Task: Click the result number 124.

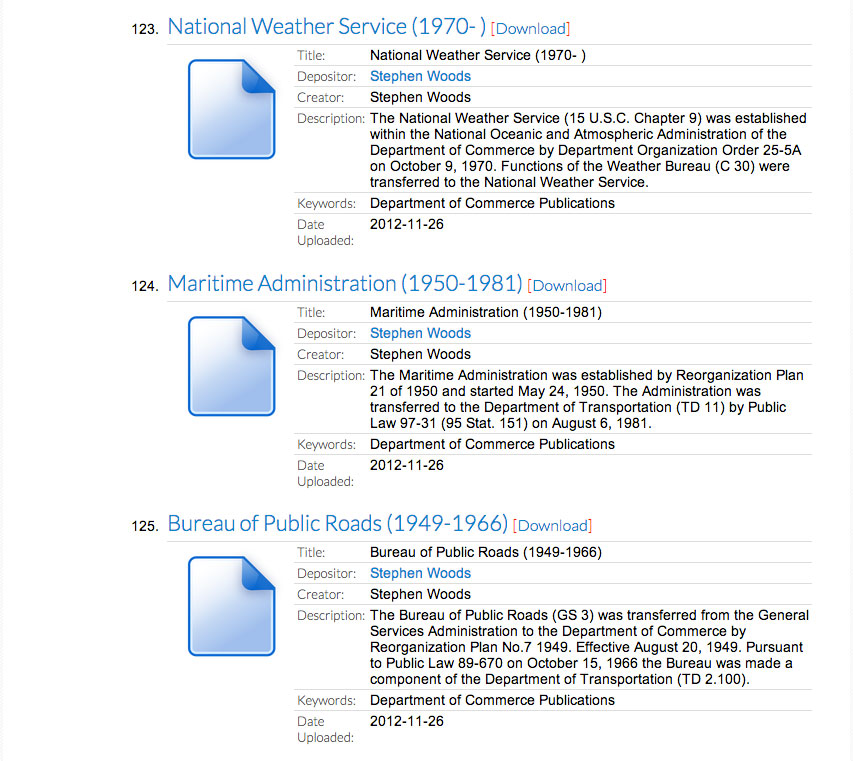Action: pos(144,286)
